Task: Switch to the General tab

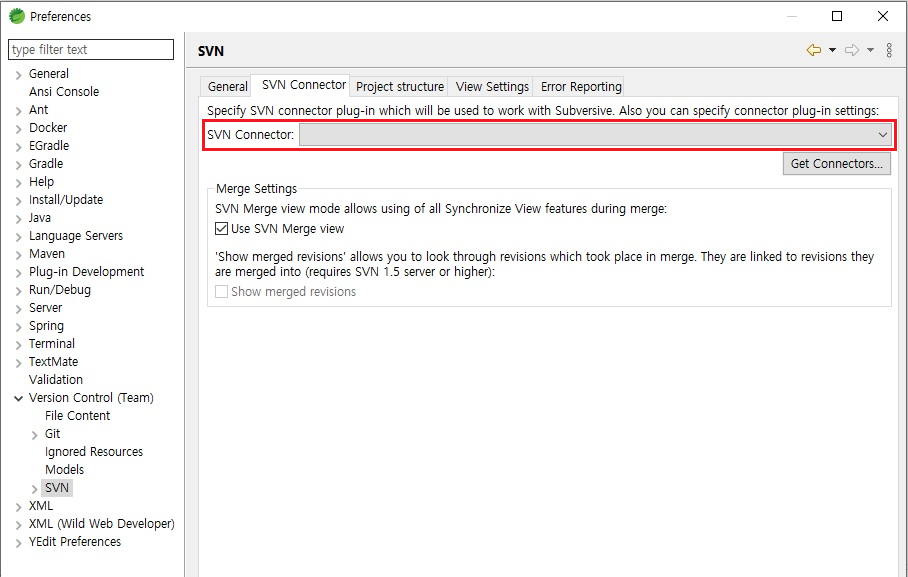Action: click(227, 87)
